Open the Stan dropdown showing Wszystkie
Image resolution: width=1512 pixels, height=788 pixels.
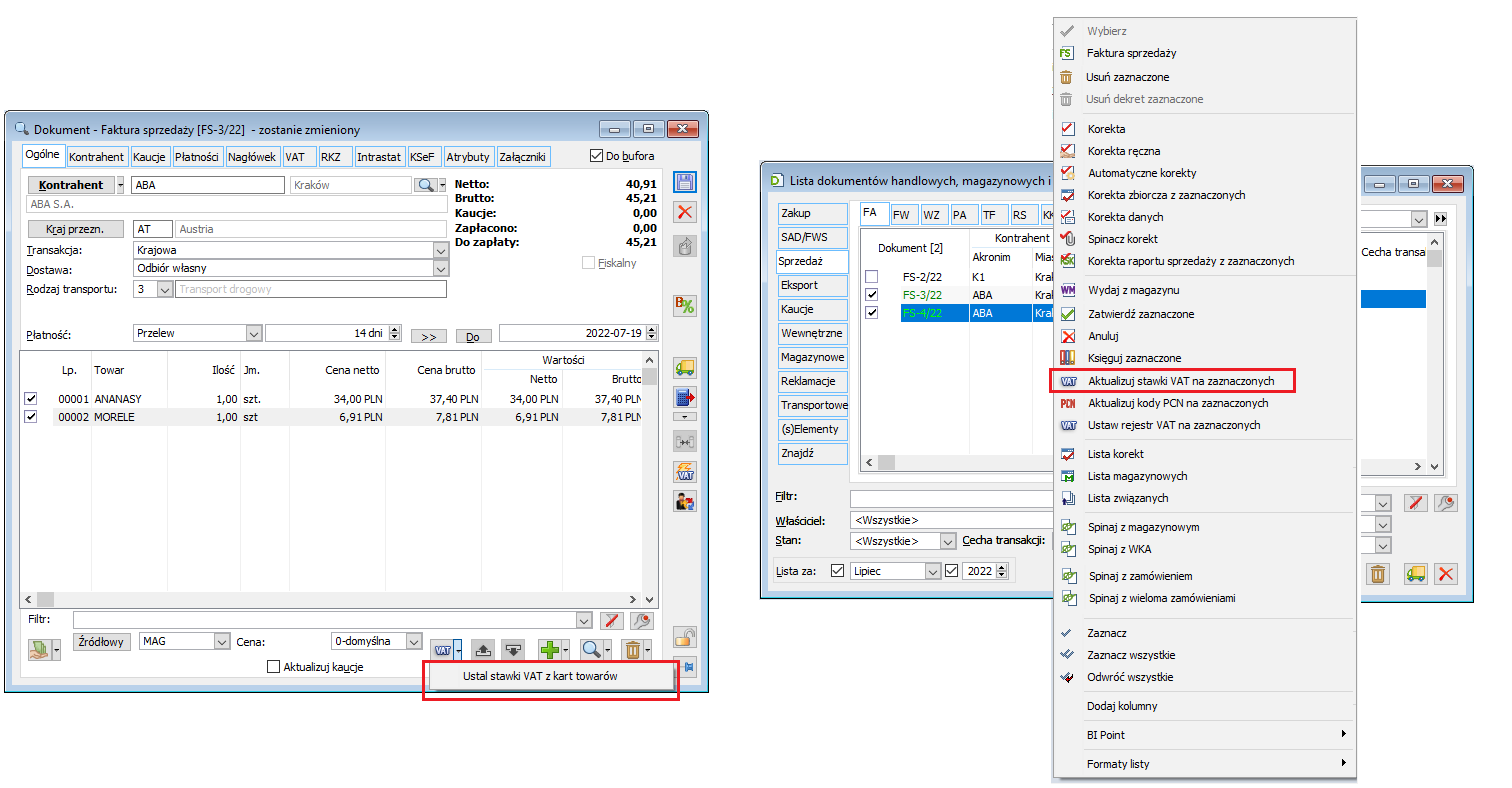tap(948, 541)
